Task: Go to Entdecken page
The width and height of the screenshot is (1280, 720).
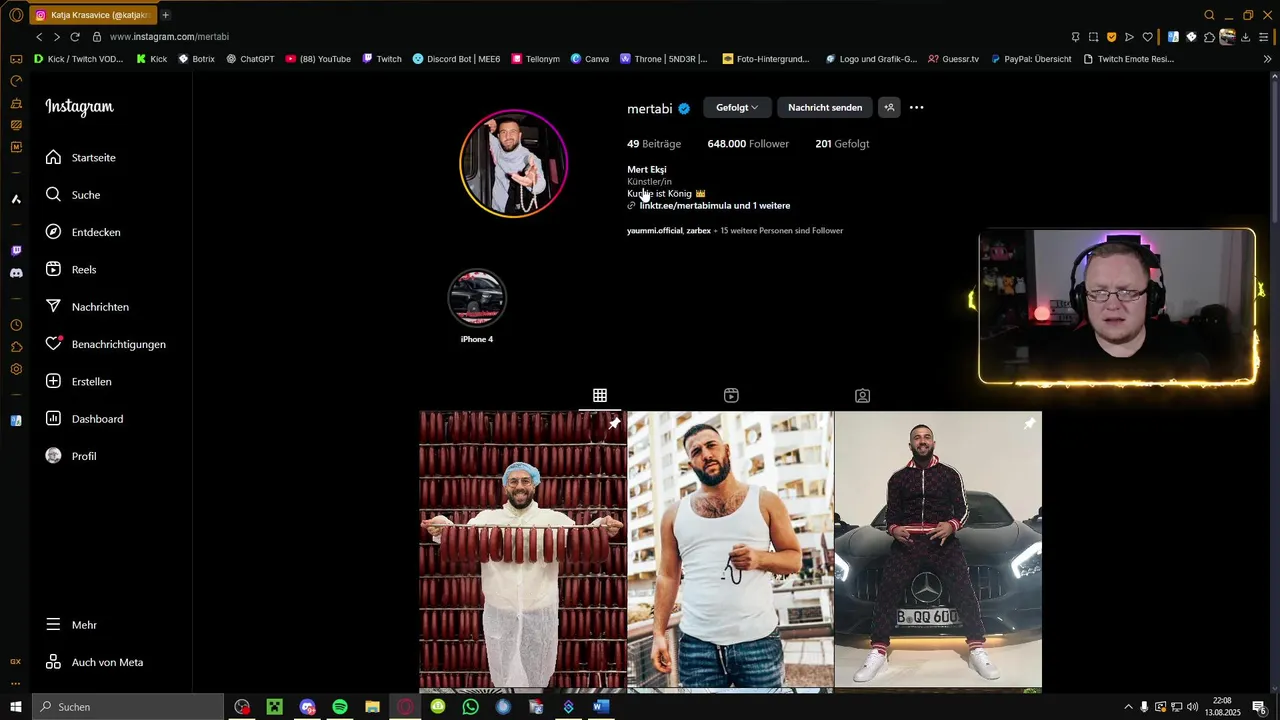Action: tap(83, 232)
